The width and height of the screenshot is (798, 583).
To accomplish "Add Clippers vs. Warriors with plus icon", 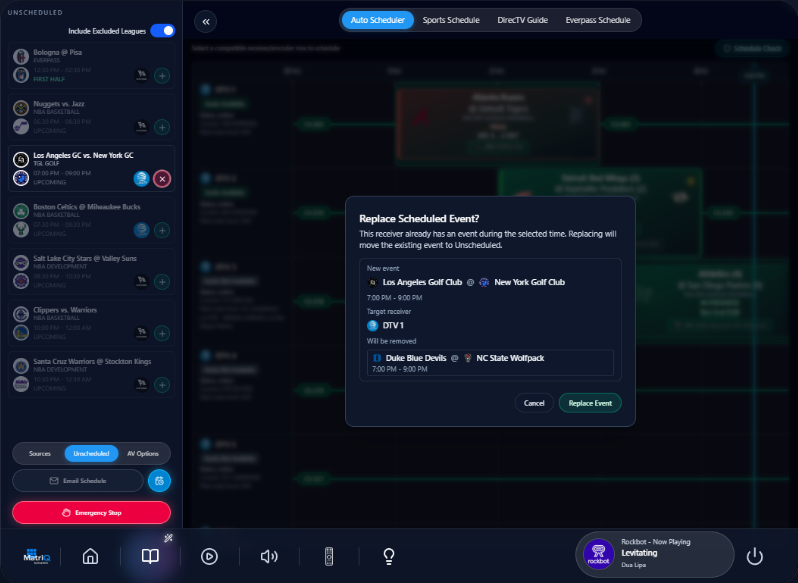I will click(162, 333).
